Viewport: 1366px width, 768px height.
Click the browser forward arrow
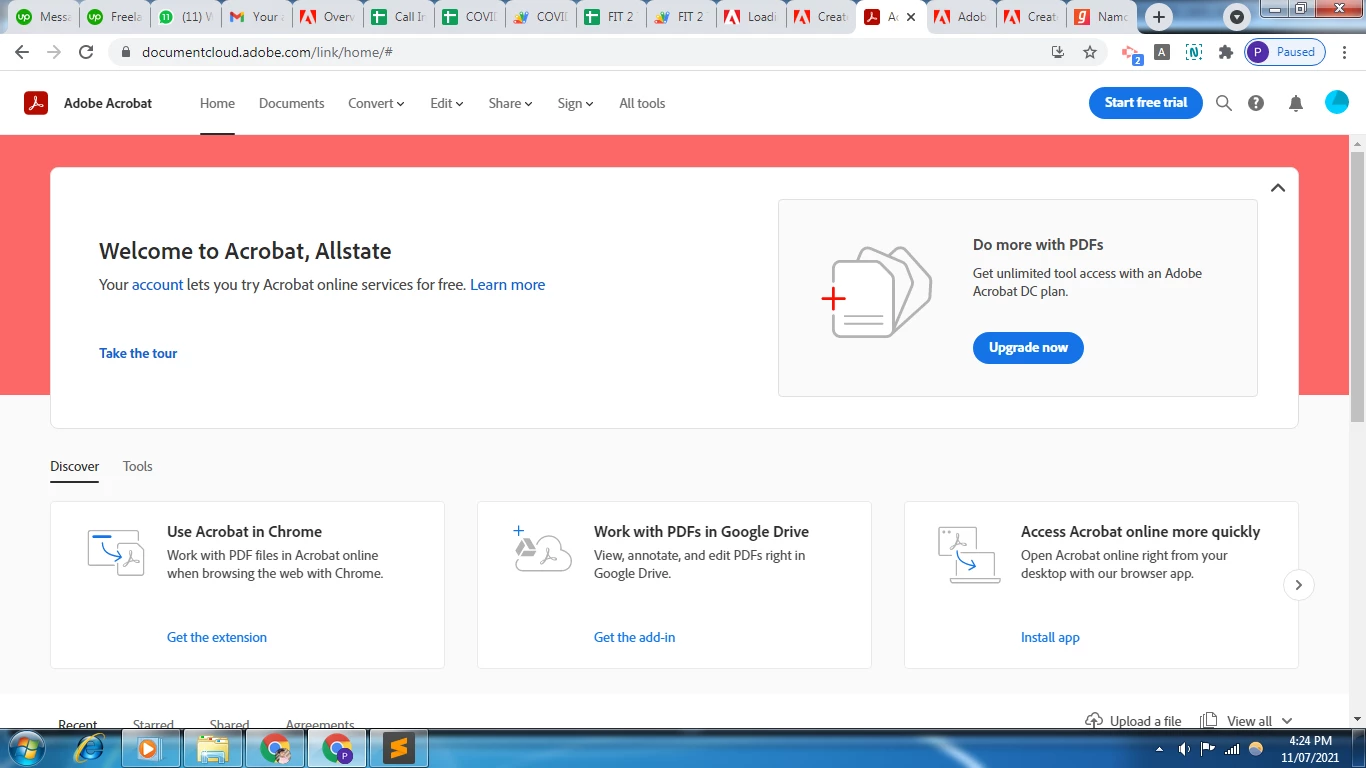tap(54, 52)
